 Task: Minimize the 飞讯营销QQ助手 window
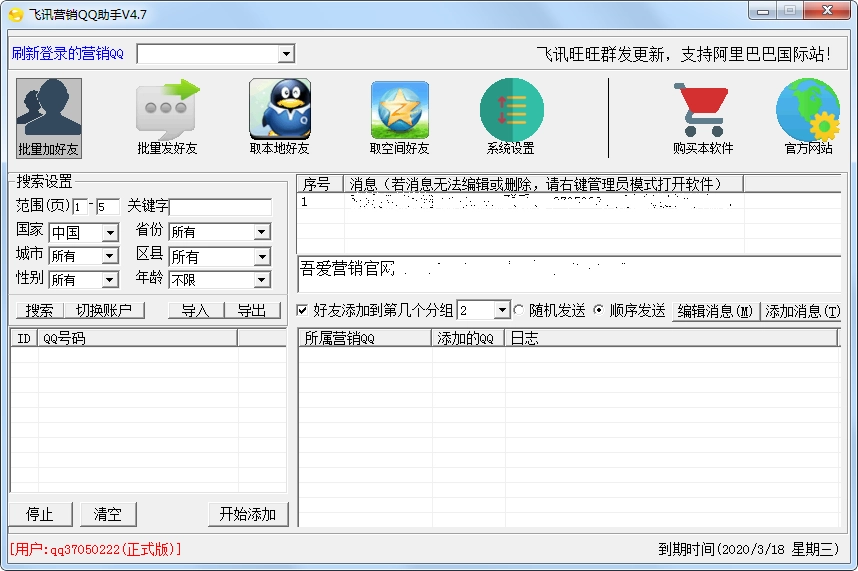coord(763,11)
